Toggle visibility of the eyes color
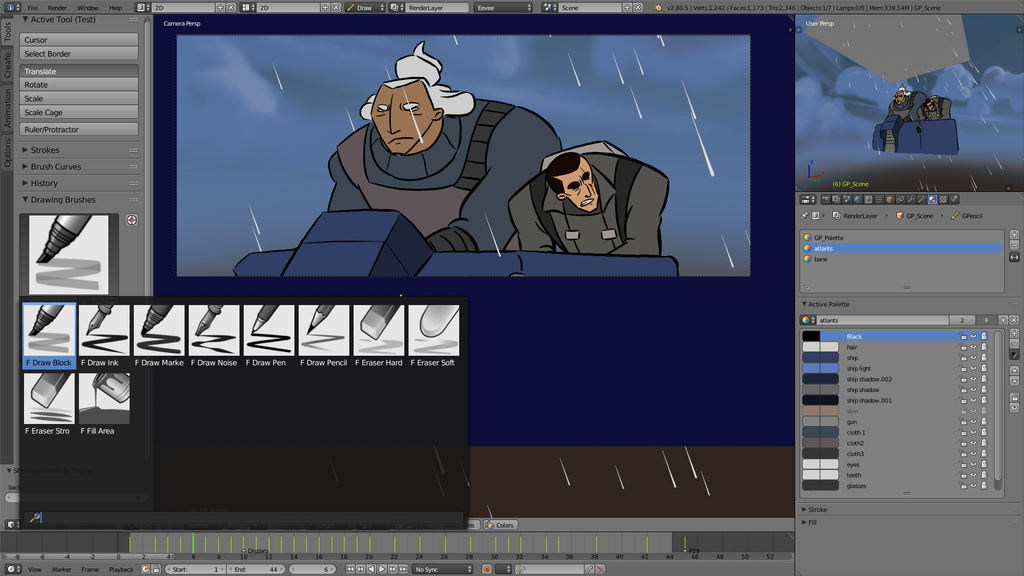 pyautogui.click(x=973, y=464)
